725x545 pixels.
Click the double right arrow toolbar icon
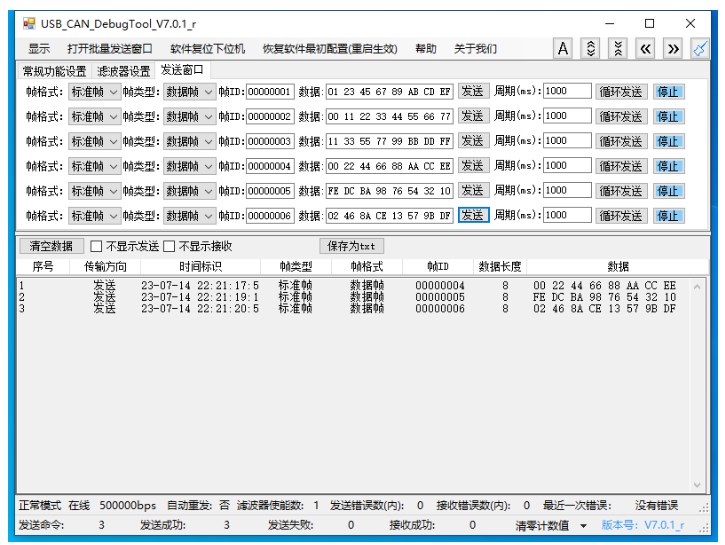point(673,49)
